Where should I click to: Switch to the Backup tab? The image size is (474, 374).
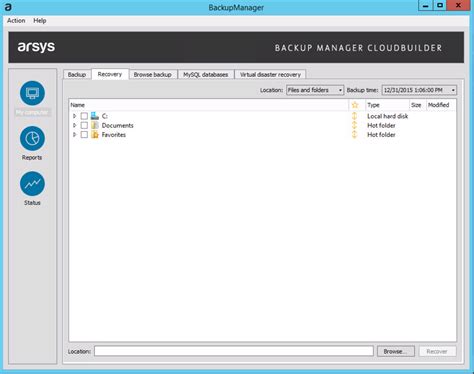pos(77,75)
